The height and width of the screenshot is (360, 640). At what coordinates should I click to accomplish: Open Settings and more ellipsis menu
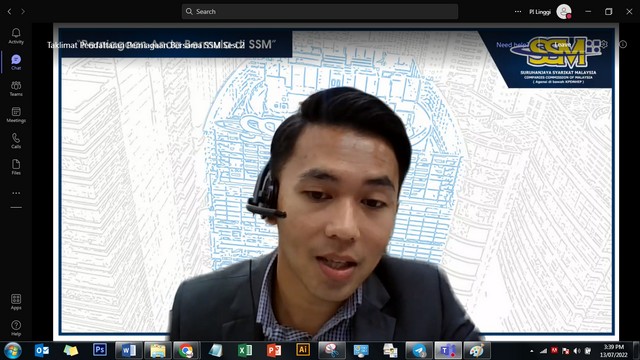pos(518,11)
